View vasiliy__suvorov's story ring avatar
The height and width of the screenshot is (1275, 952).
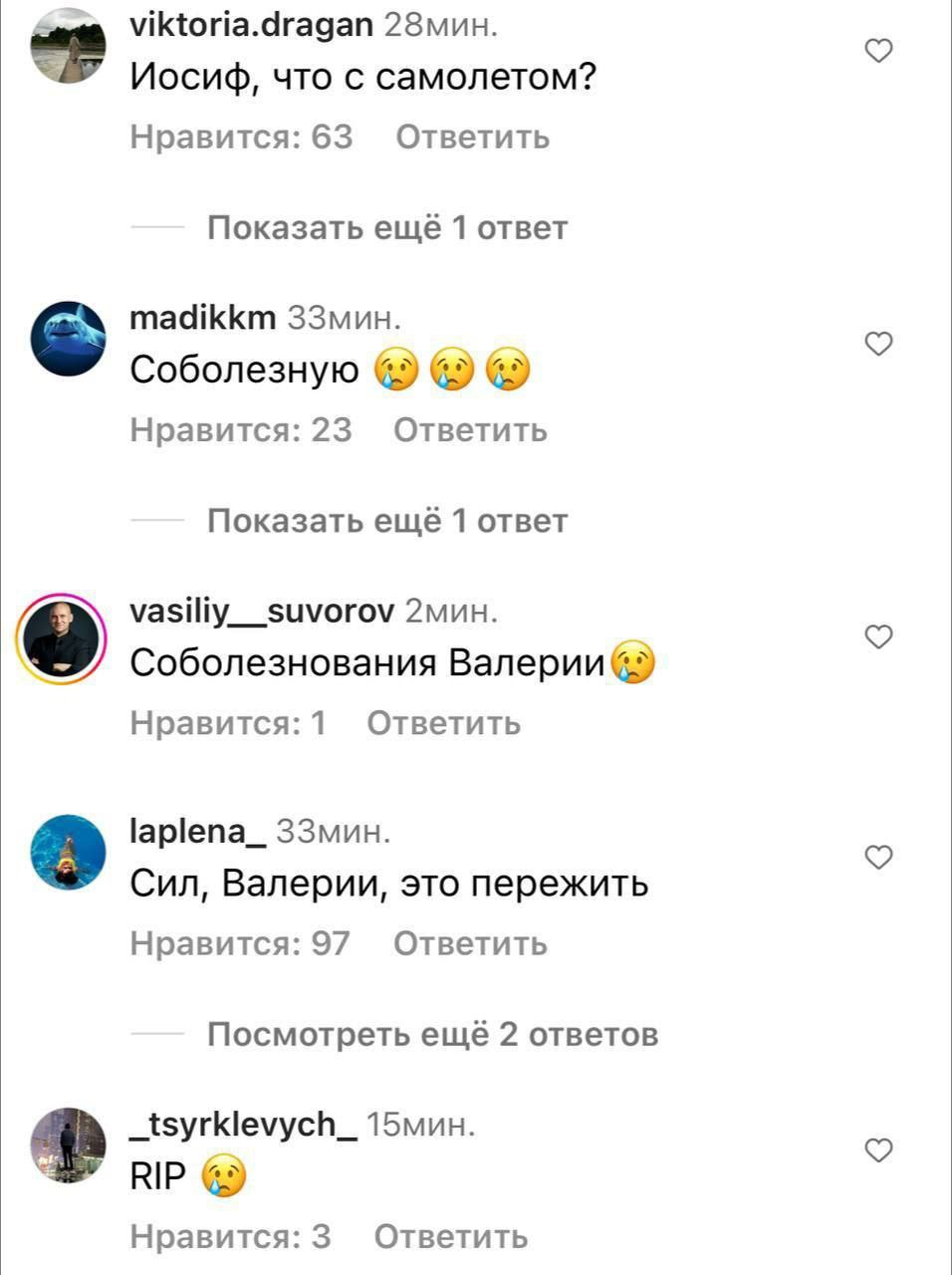[62, 639]
